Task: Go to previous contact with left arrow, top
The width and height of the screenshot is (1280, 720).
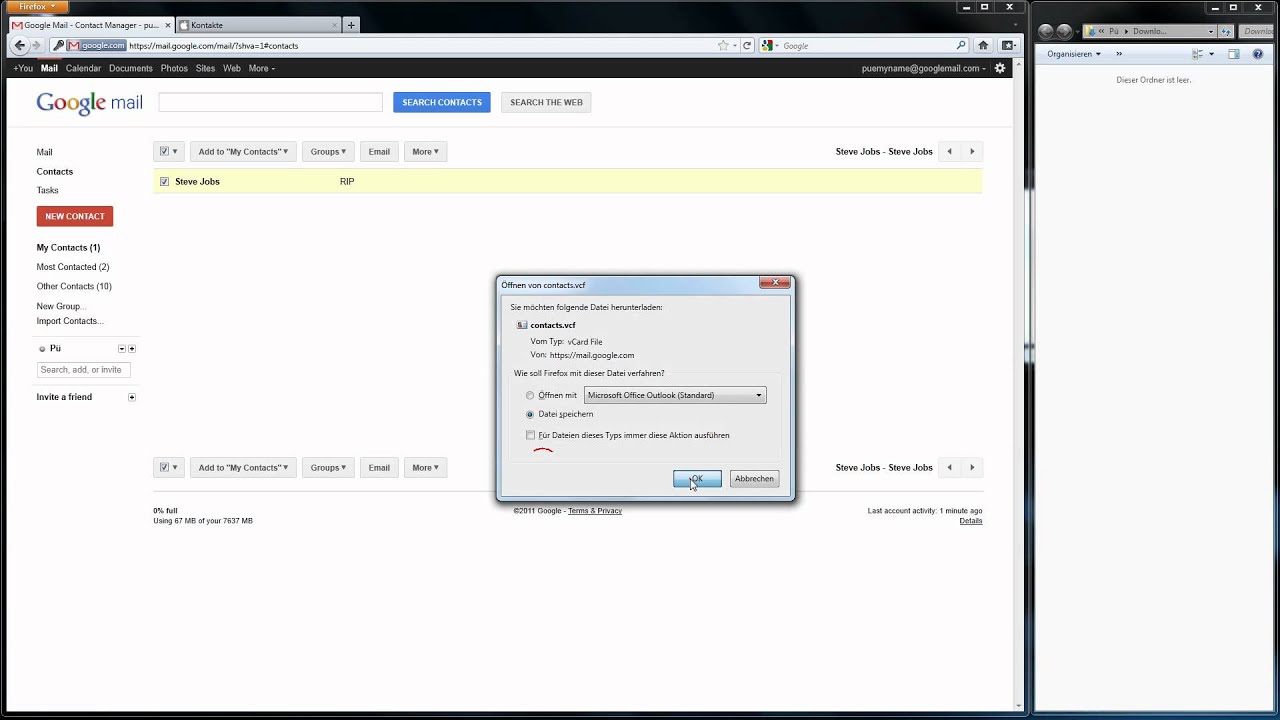Action: coord(950,152)
